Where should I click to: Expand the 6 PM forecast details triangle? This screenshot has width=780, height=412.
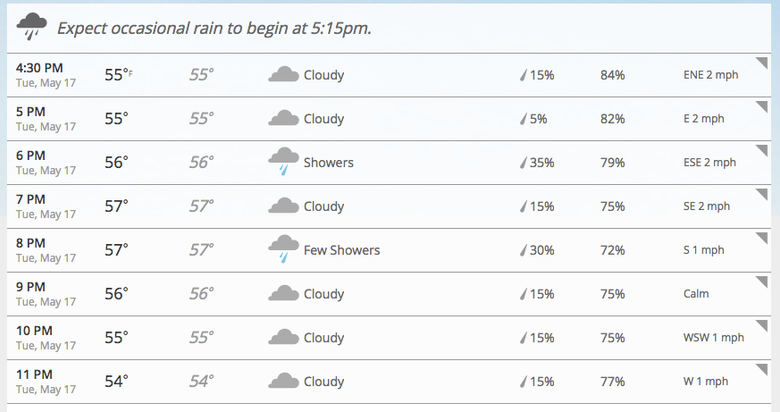tap(763, 150)
